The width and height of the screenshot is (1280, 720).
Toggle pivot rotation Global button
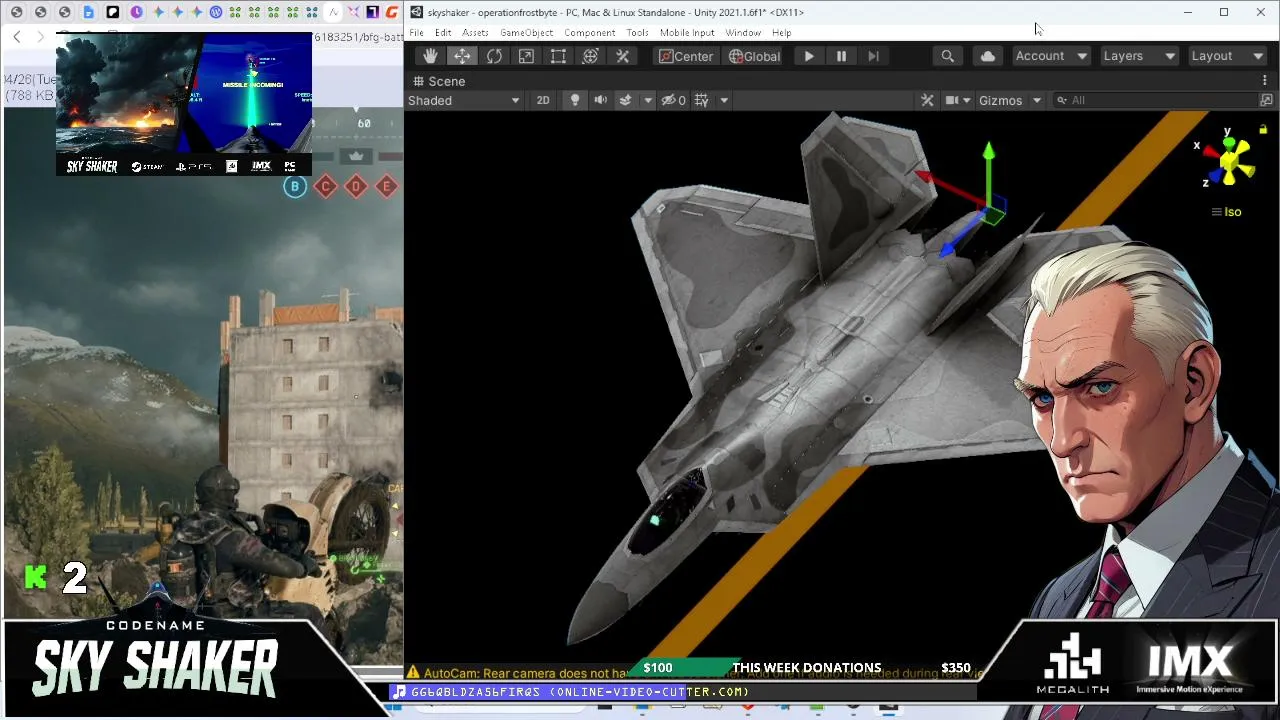[754, 56]
